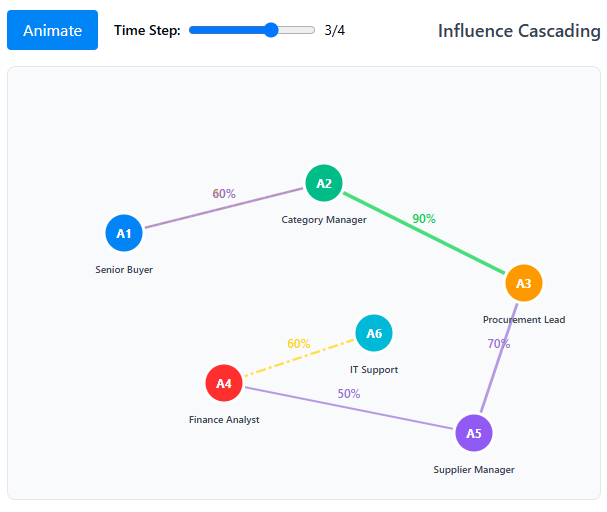This screenshot has width=607, height=512.
Task: Click the Animate button
Action: coord(52,30)
